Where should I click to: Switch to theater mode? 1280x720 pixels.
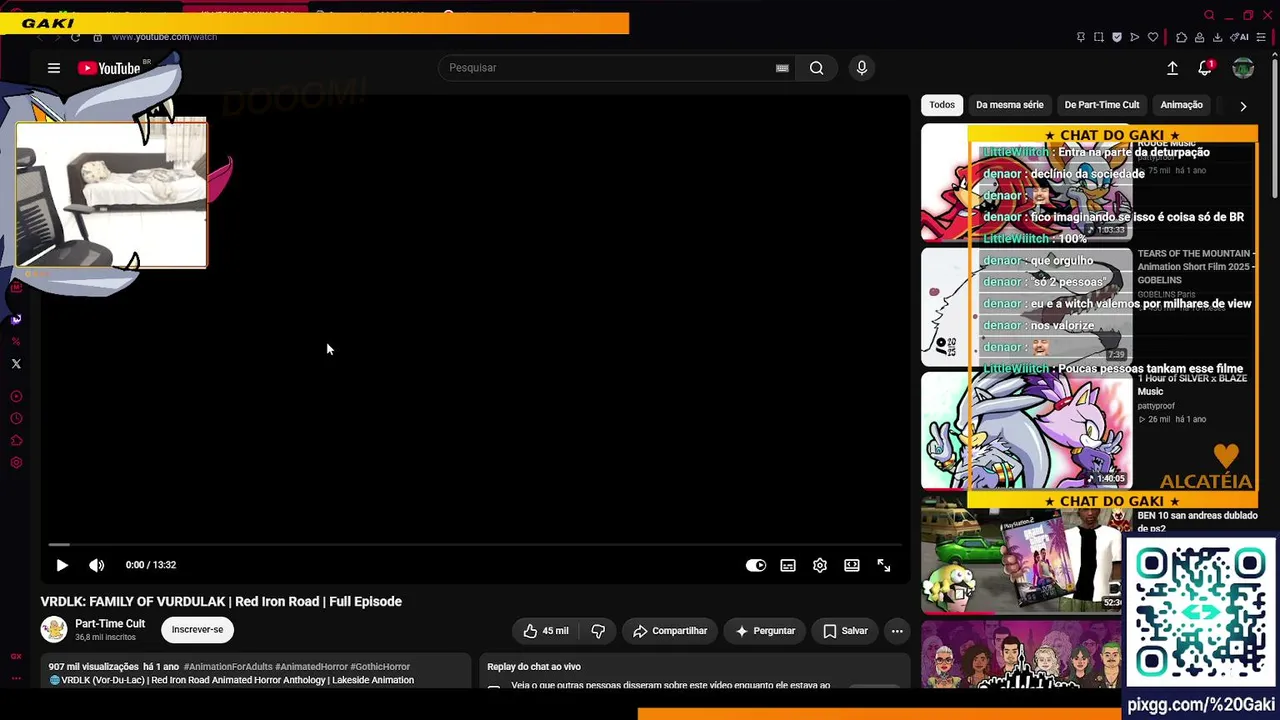(x=852, y=565)
